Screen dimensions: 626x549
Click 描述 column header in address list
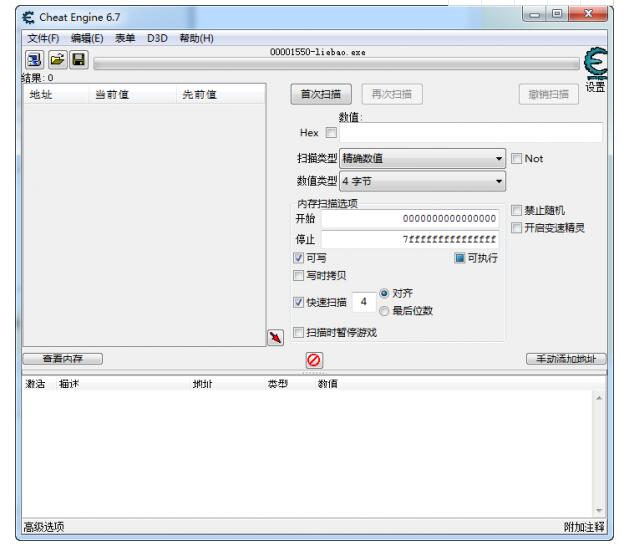click(69, 384)
